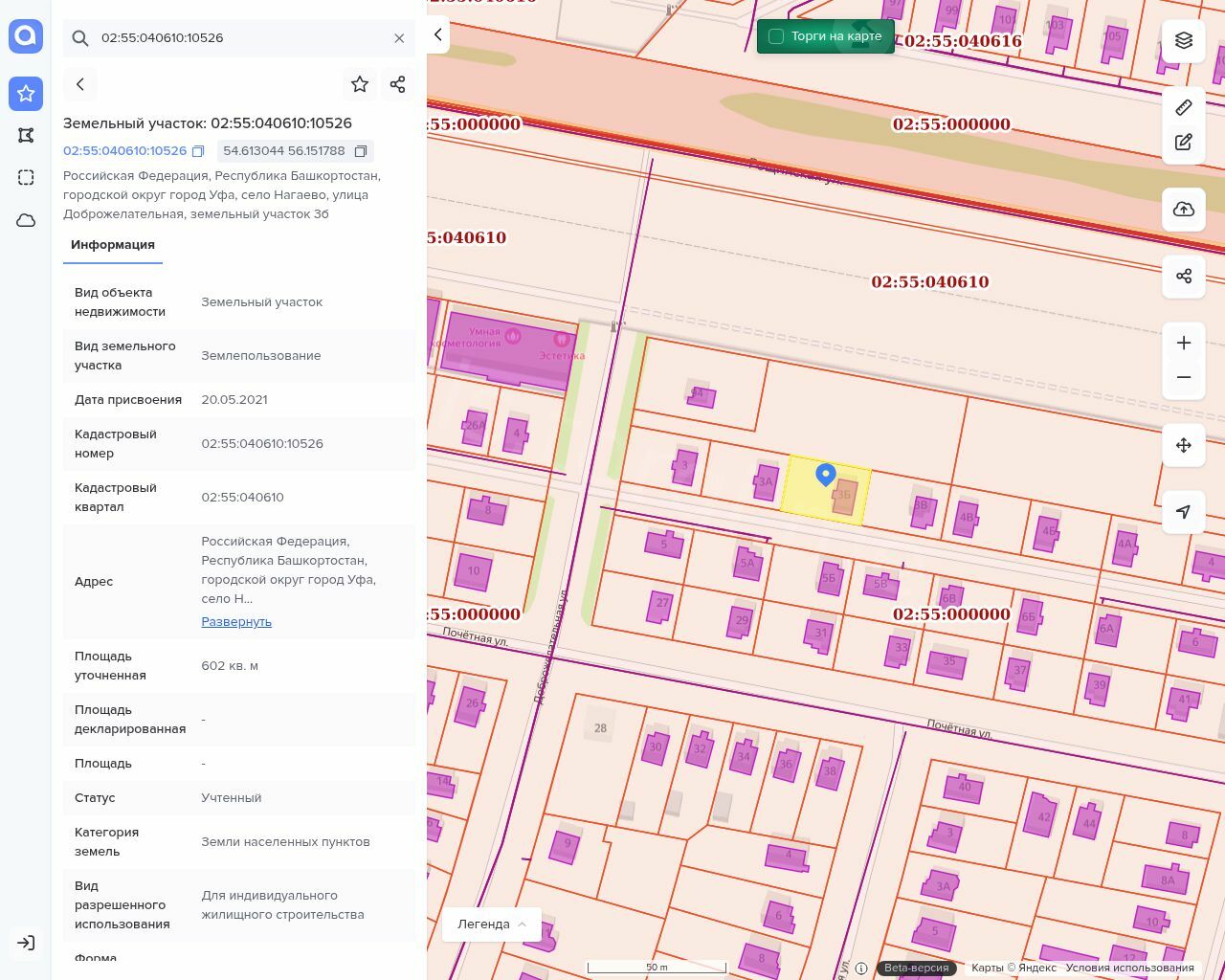This screenshot has height=980, width=1225.
Task: Go back using the left chevron
Action: click(80, 84)
